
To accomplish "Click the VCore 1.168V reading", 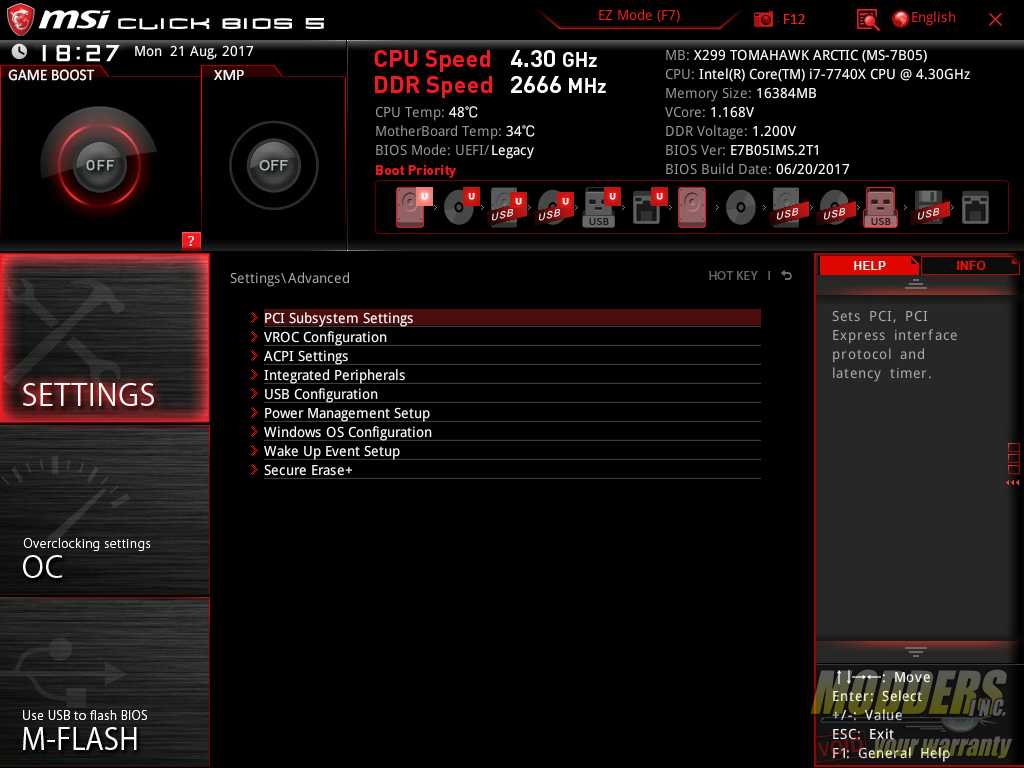I will (709, 112).
